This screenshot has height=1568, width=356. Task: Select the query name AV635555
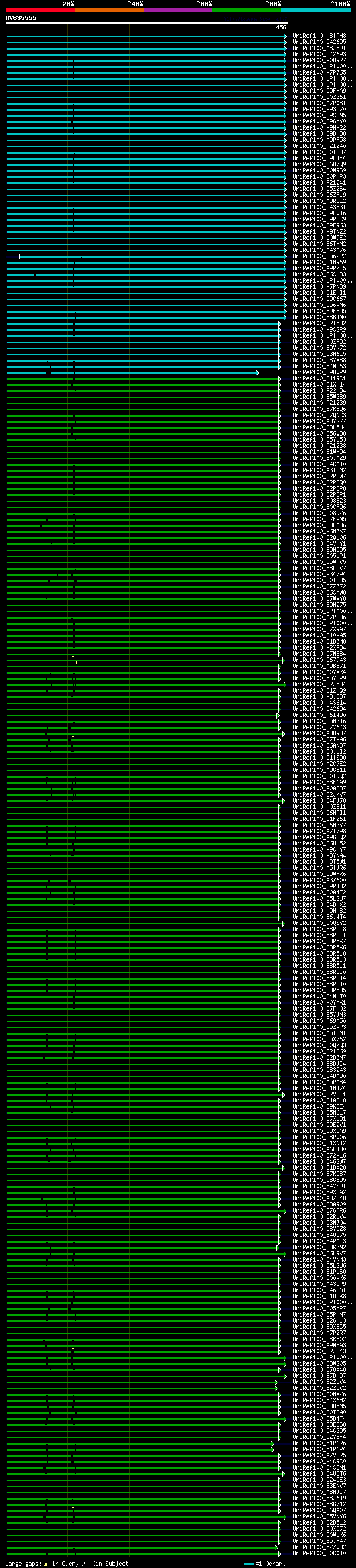tap(21, 18)
